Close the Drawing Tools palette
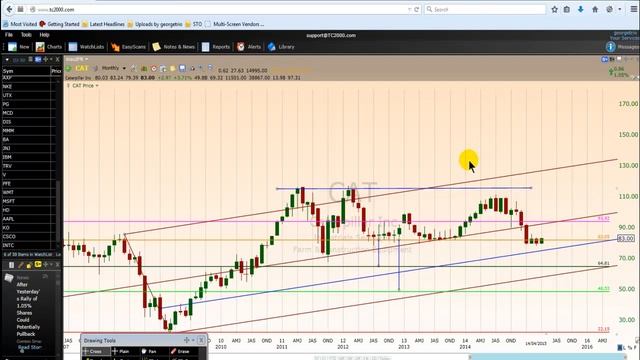Screen dimensions: 640x360 pos(201,340)
